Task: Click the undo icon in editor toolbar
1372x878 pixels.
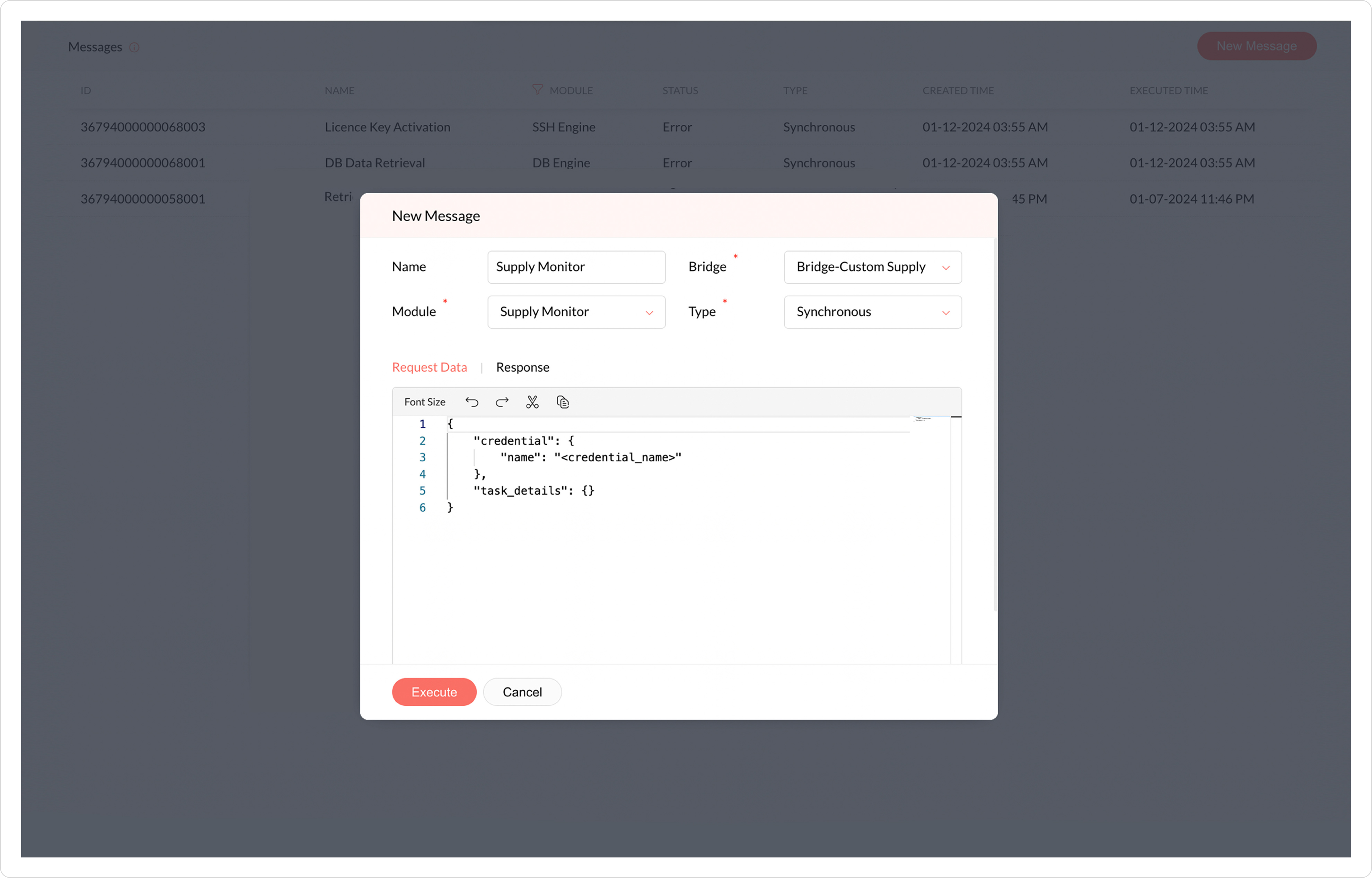Action: tap(472, 402)
